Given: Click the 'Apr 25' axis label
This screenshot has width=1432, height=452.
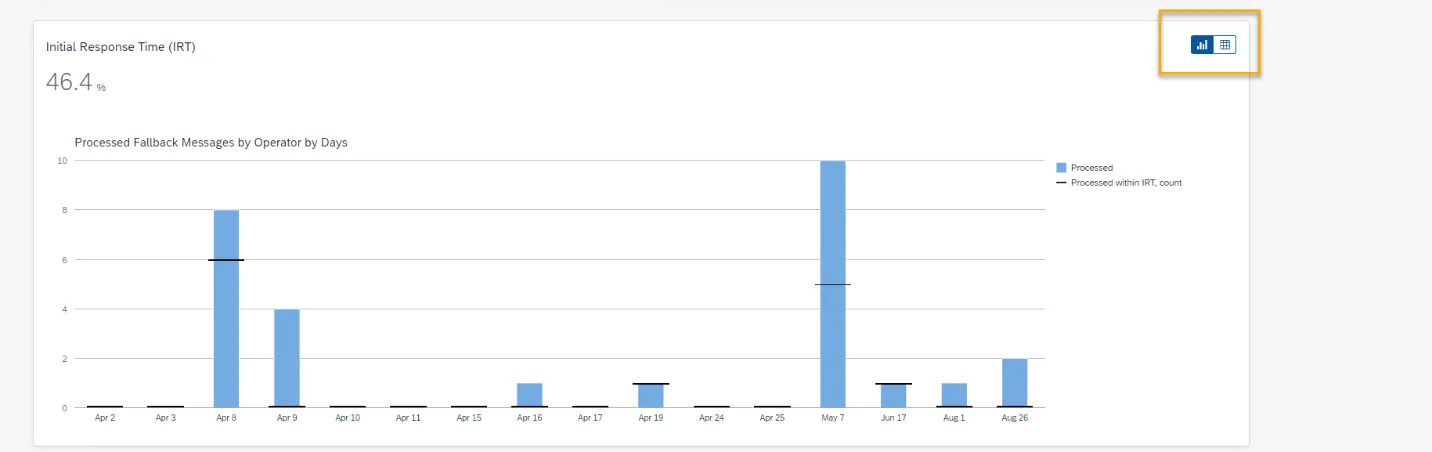Looking at the screenshot, I should click(772, 418).
